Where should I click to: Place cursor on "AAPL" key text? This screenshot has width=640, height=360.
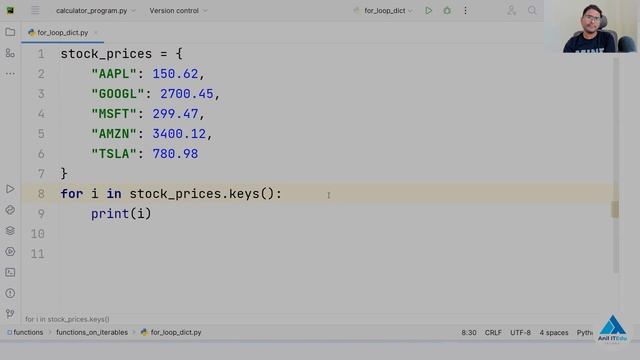[114, 74]
